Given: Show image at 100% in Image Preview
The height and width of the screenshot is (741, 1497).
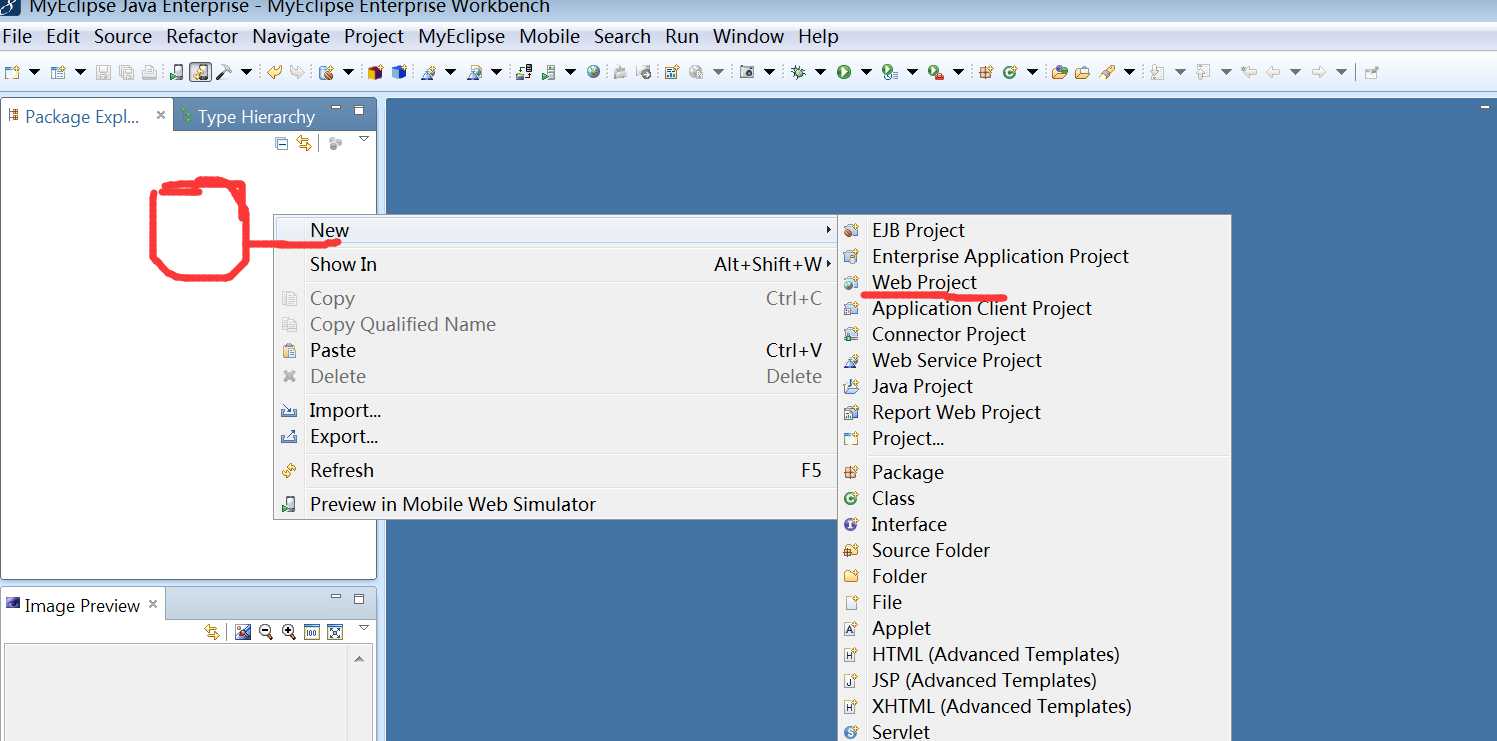Looking at the screenshot, I should click(311, 632).
